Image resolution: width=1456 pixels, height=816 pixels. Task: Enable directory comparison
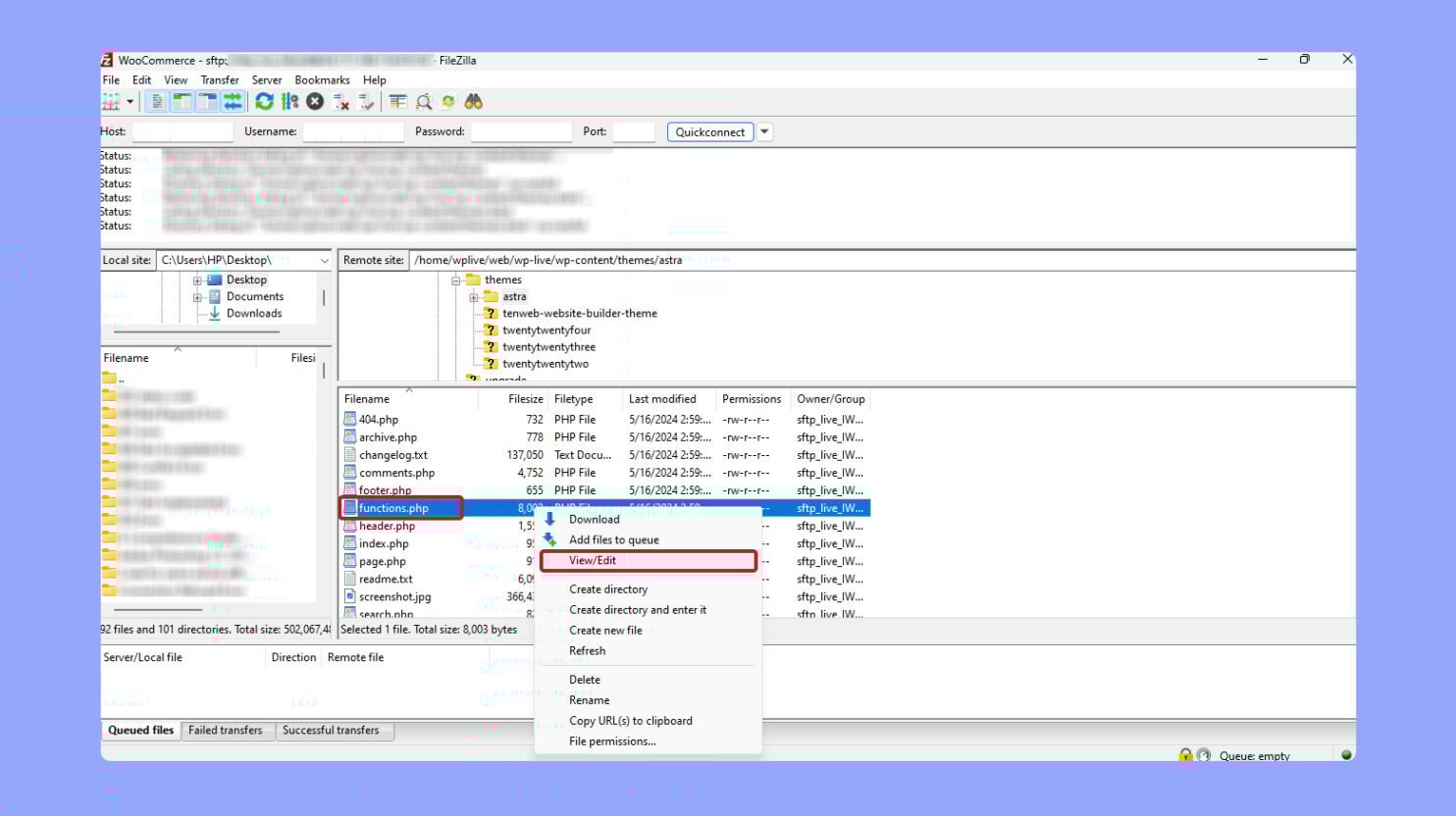[x=398, y=101]
